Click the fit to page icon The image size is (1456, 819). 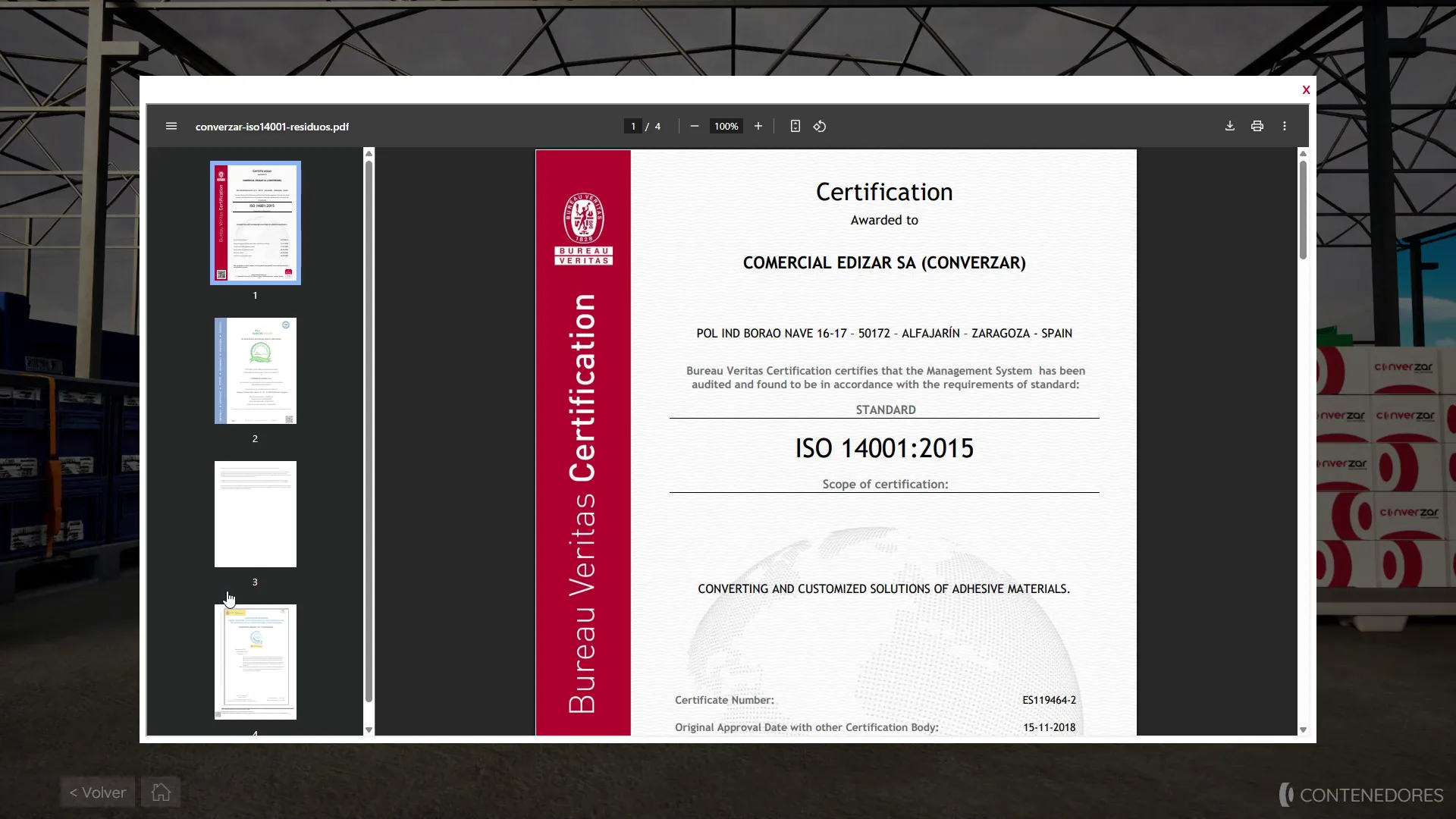tap(795, 127)
